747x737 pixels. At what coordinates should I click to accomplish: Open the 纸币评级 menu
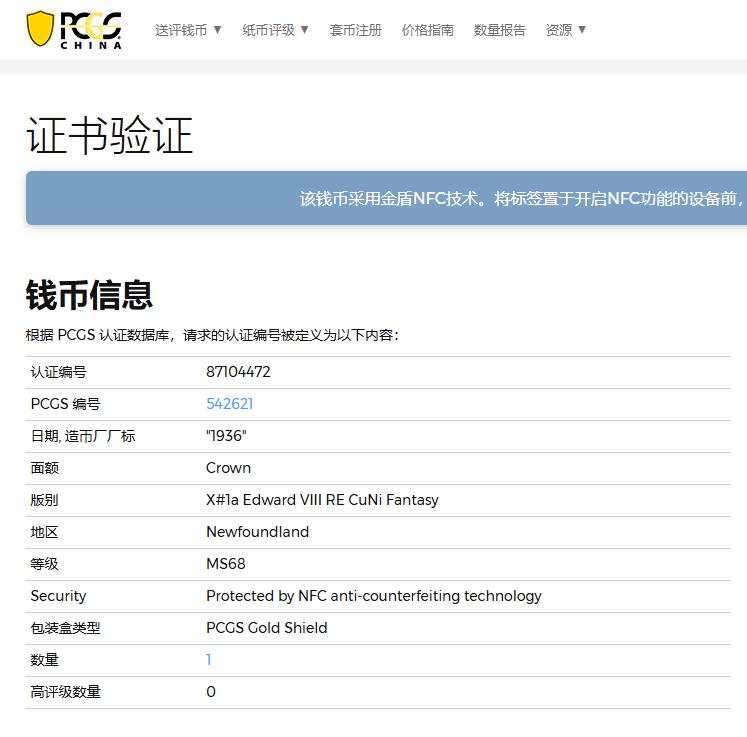tap(268, 30)
